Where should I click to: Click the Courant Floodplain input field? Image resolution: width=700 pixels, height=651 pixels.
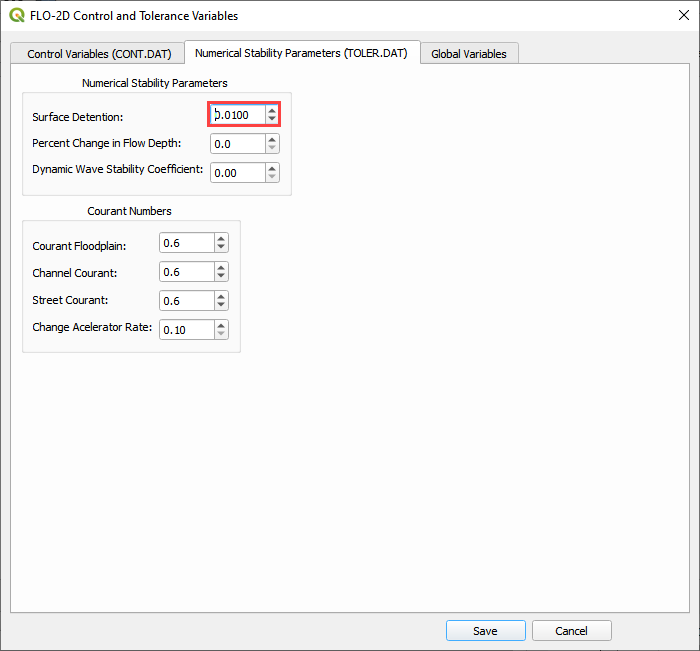click(x=186, y=243)
